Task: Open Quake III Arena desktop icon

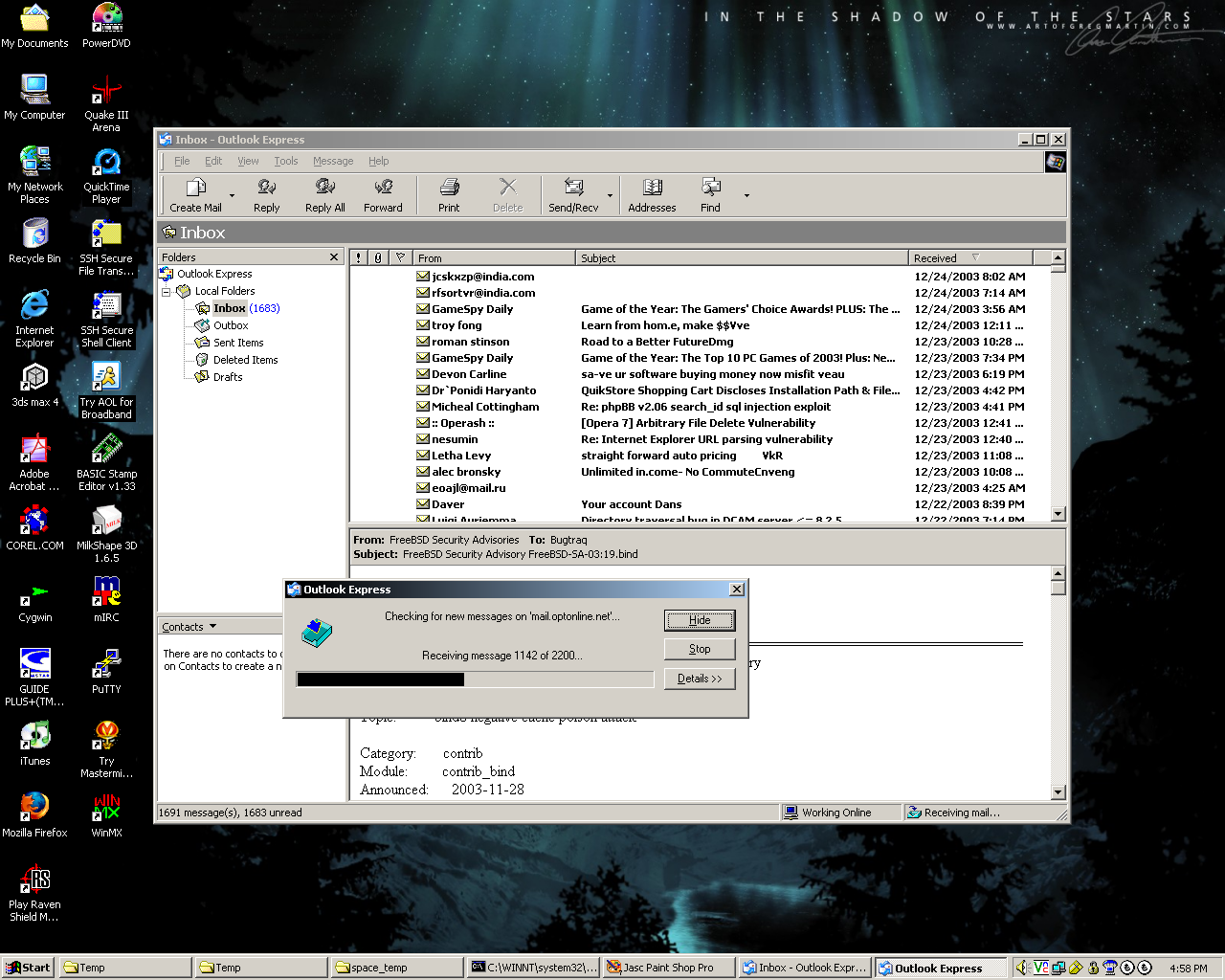Action: point(106,103)
